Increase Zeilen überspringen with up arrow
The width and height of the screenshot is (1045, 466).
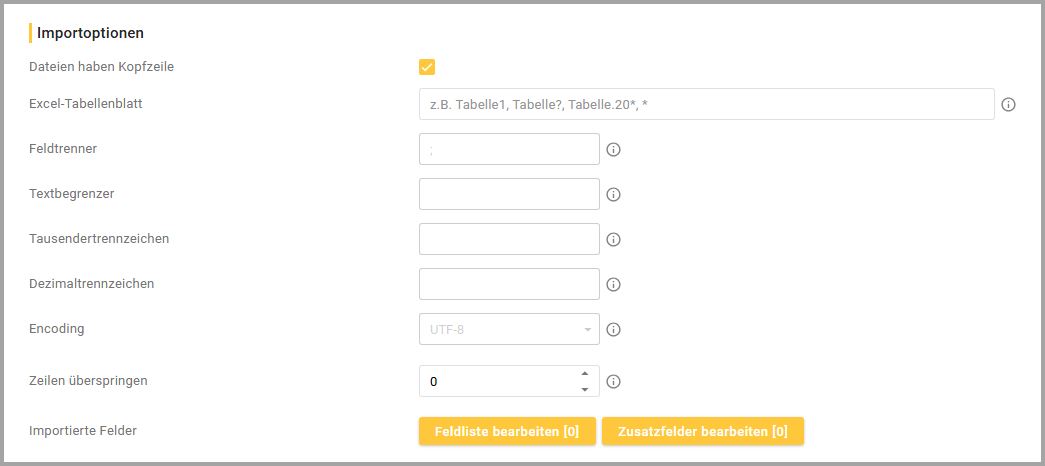tap(585, 373)
